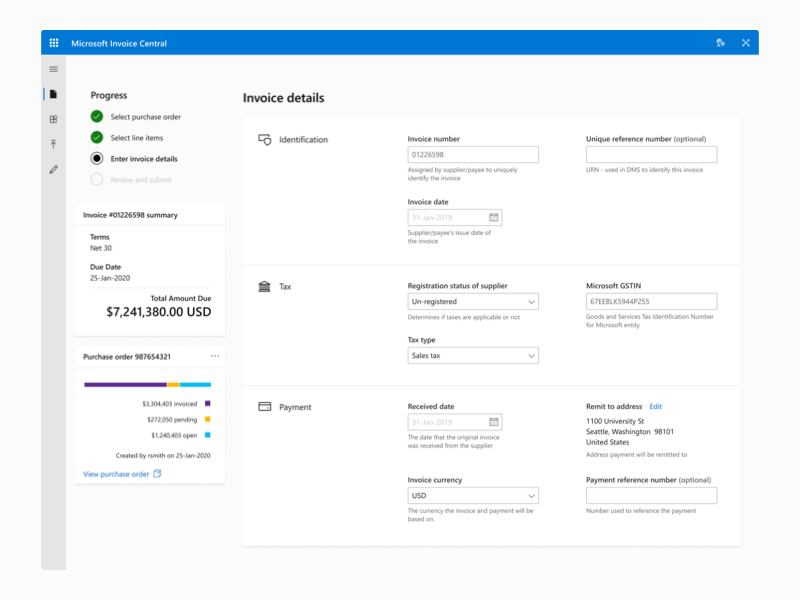Click the Select purchase order green checkmark
The height and width of the screenshot is (600, 800).
pyautogui.click(x=96, y=117)
